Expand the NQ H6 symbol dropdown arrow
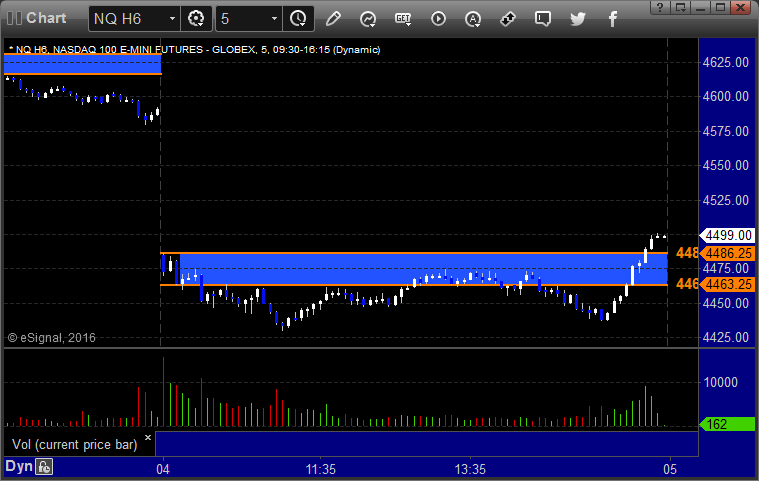The height and width of the screenshot is (481, 759). (172, 19)
